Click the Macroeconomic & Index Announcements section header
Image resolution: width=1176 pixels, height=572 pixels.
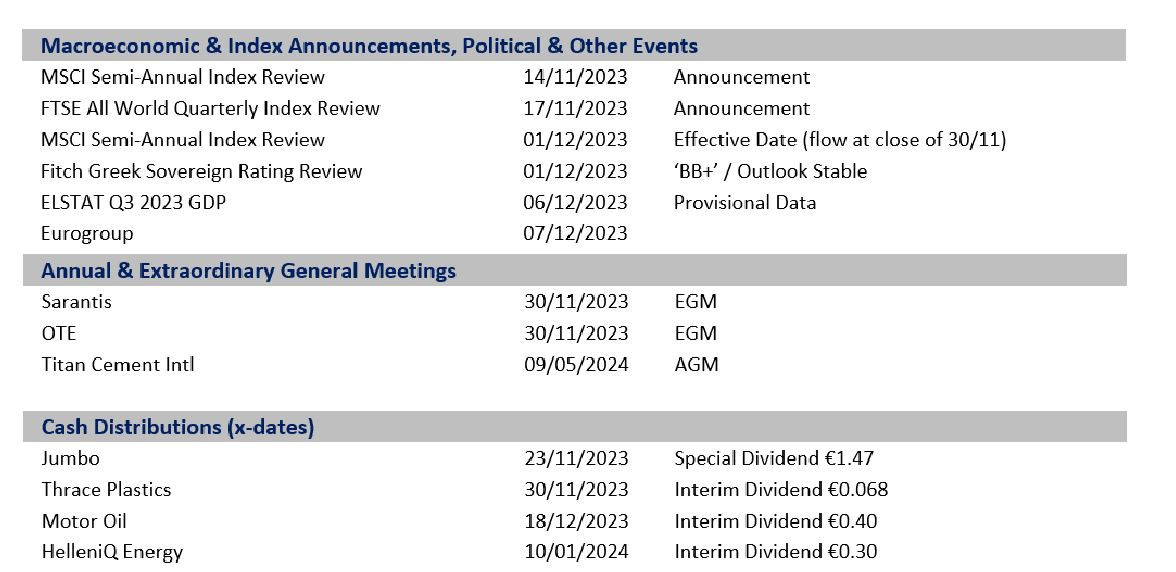click(x=369, y=46)
